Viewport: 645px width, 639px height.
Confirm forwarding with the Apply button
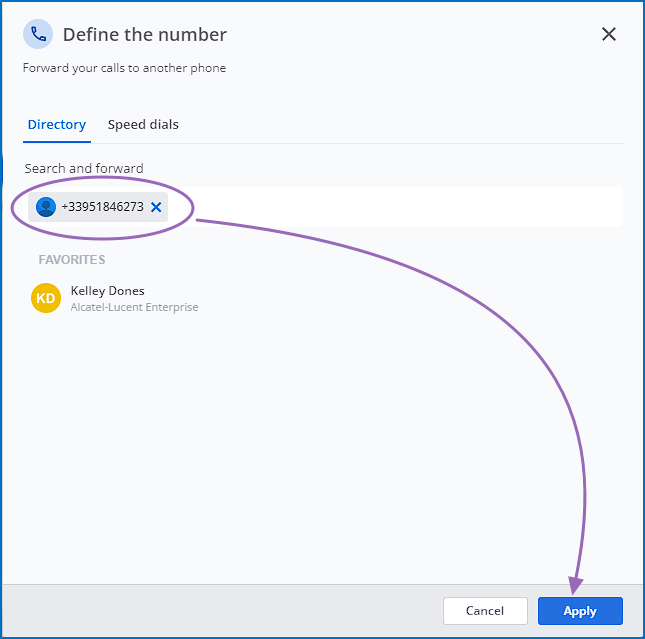point(579,611)
